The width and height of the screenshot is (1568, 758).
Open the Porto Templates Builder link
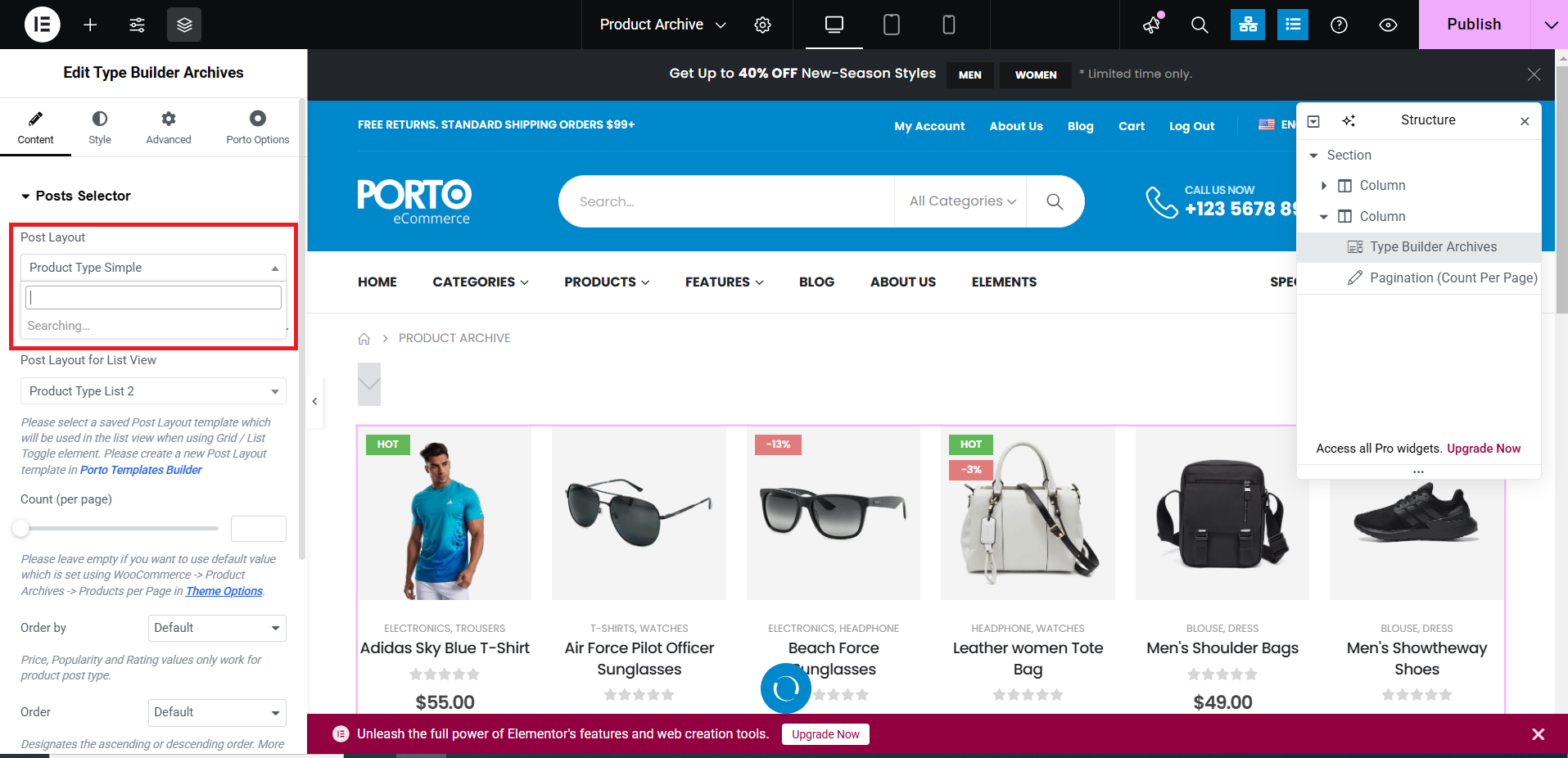(x=141, y=470)
